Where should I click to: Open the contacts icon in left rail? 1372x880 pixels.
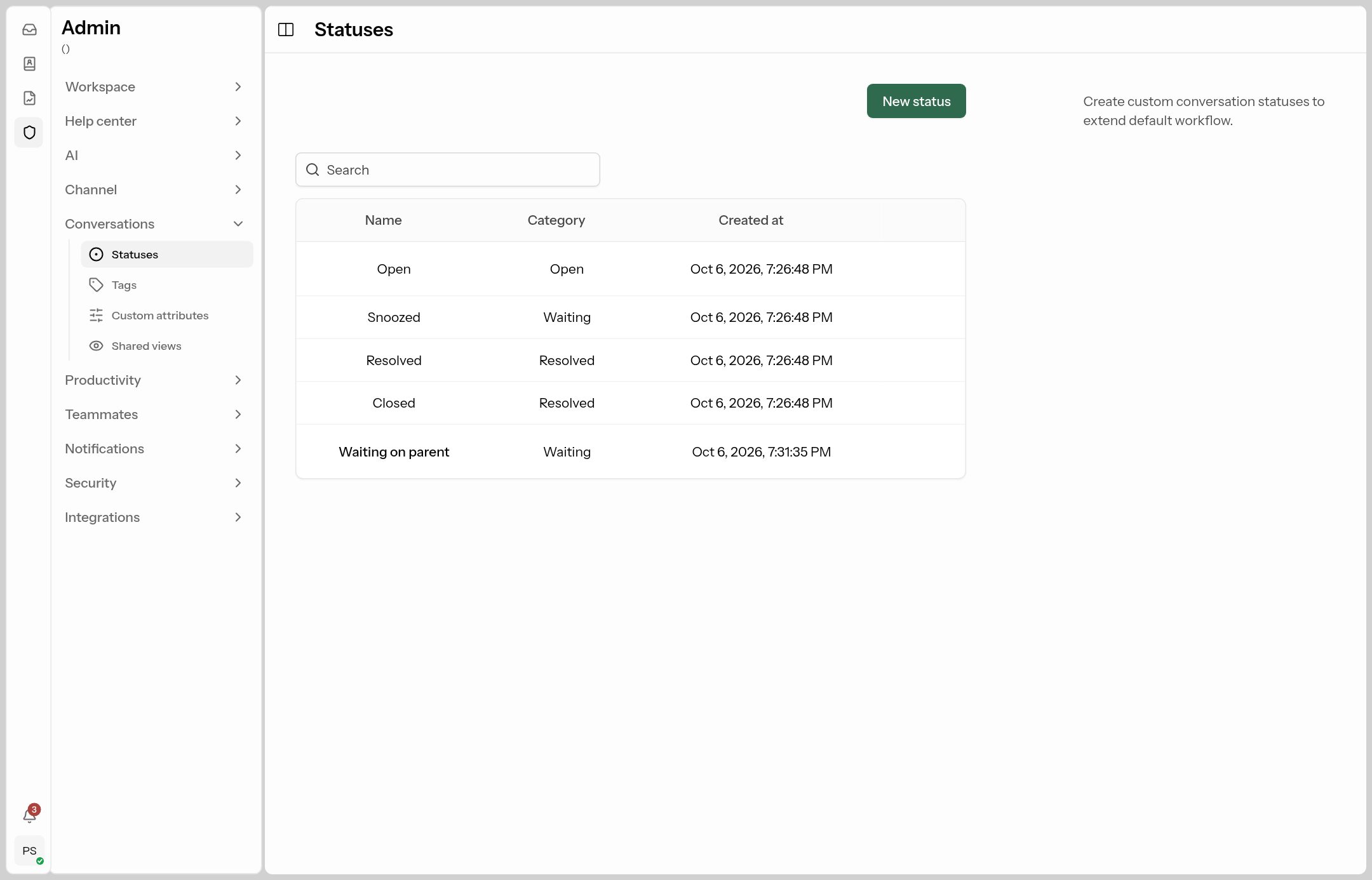(29, 63)
